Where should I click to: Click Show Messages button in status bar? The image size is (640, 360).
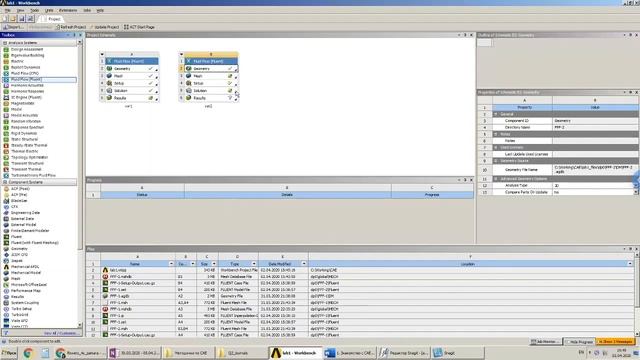(616, 341)
